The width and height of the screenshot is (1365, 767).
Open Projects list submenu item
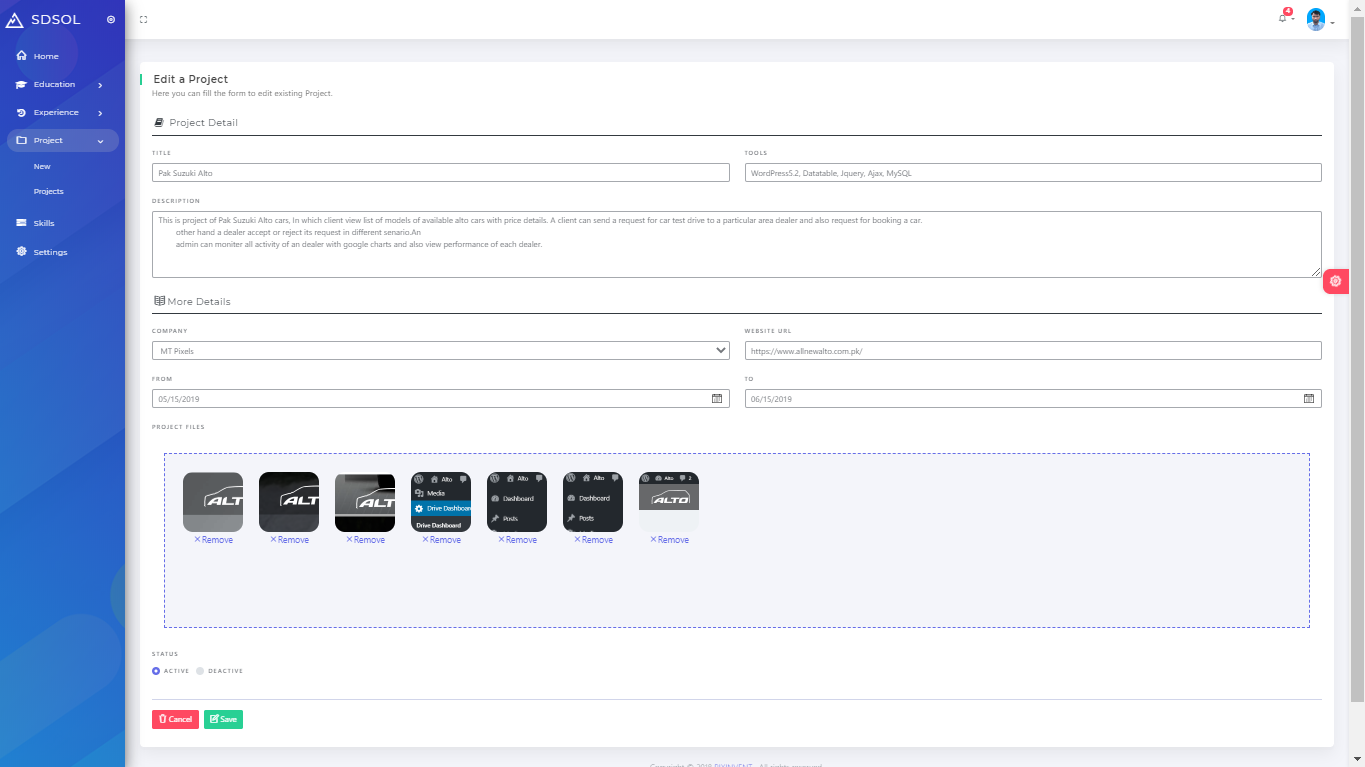coord(48,191)
